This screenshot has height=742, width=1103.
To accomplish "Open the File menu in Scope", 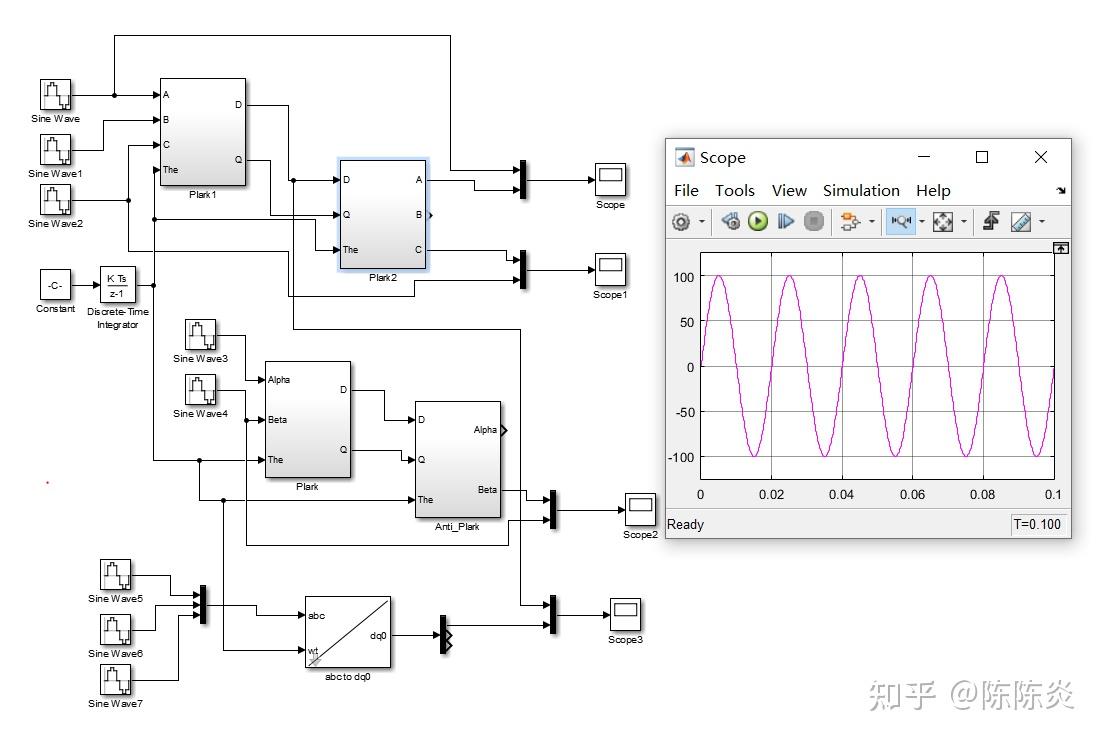I will [686, 191].
